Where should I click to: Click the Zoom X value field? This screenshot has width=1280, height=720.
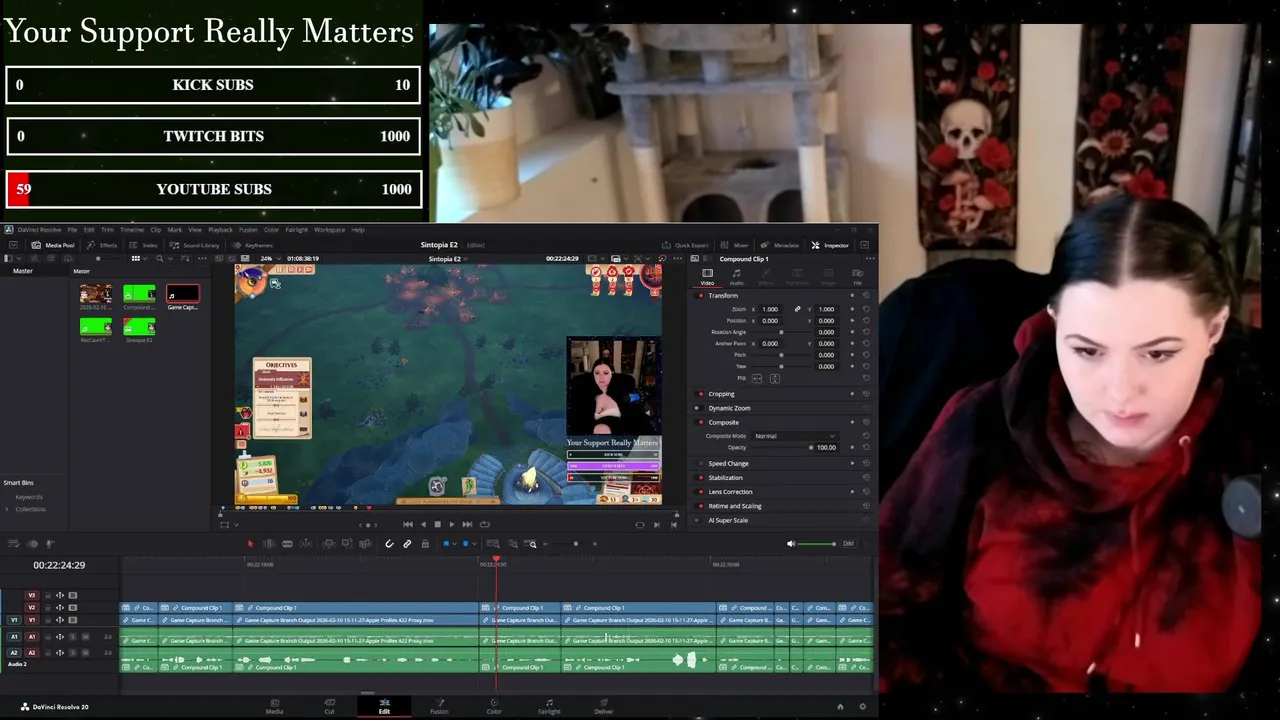(770, 309)
